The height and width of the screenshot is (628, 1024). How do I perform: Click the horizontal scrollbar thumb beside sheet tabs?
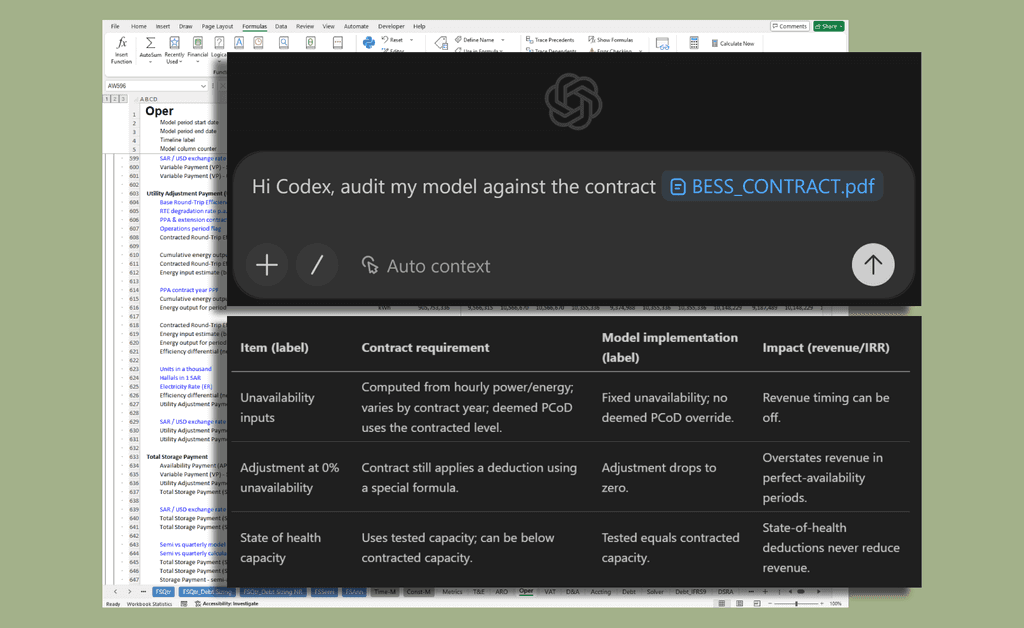tap(801, 591)
